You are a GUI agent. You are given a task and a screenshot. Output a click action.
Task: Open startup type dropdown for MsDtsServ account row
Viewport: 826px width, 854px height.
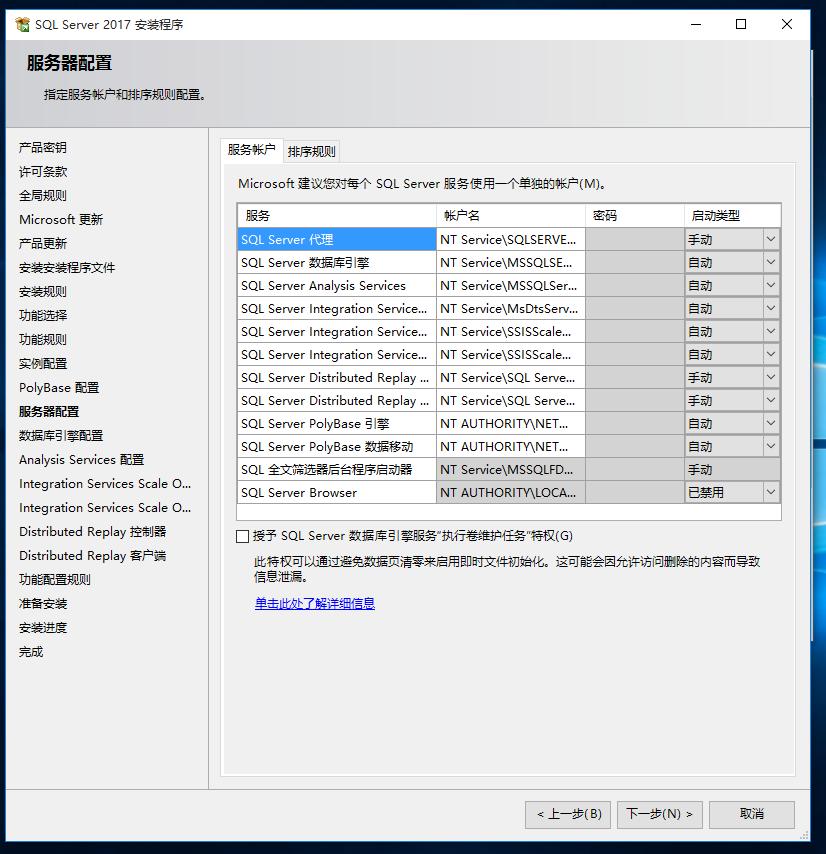click(770, 308)
